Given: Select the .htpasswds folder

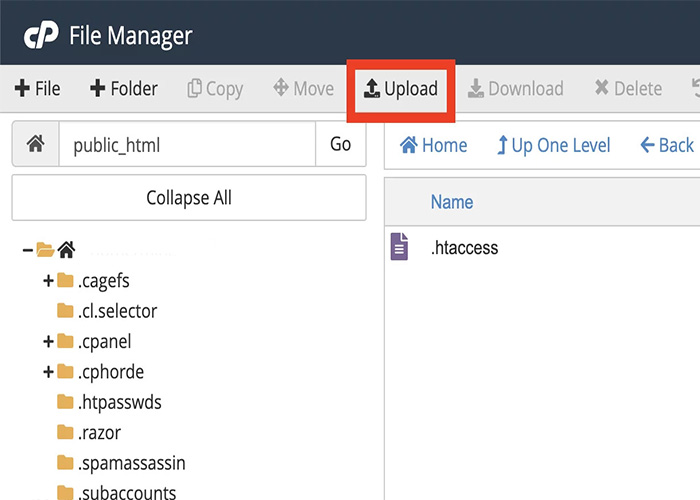Looking at the screenshot, I should coord(120,403).
